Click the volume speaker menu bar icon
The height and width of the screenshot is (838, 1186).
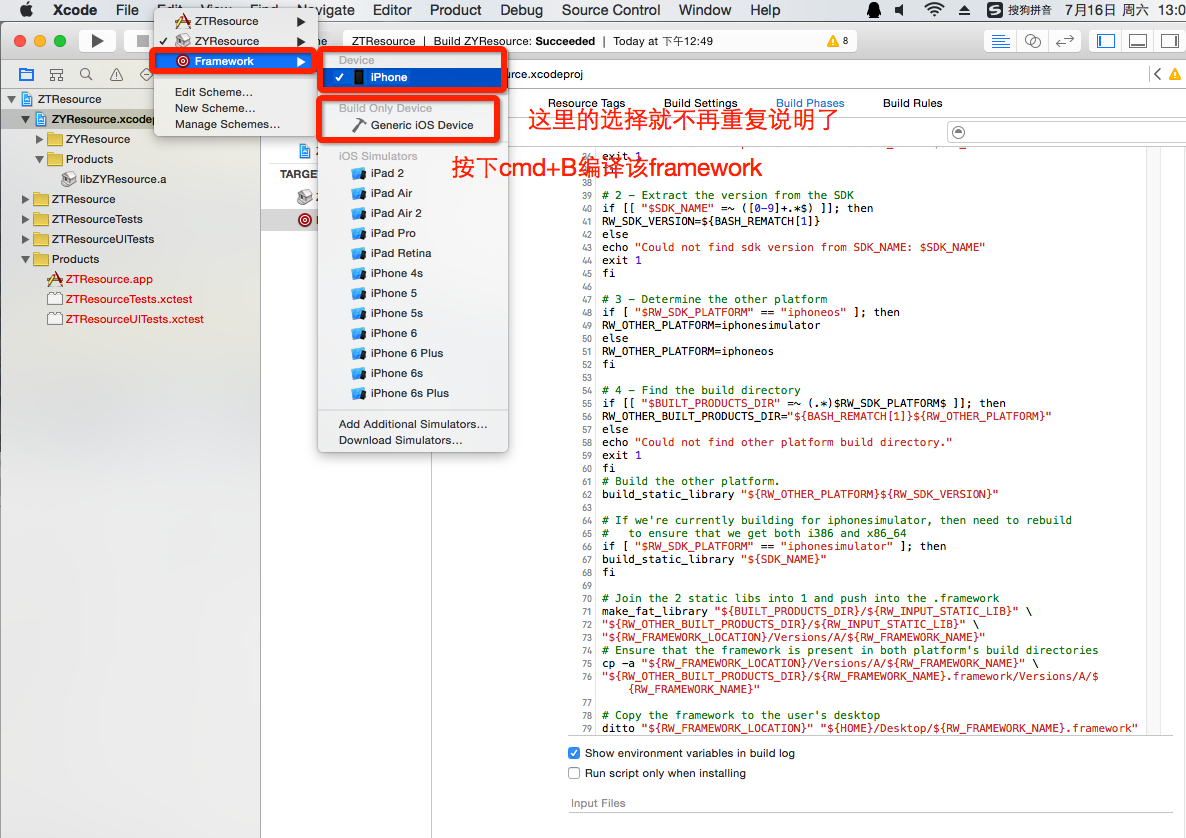coord(900,10)
